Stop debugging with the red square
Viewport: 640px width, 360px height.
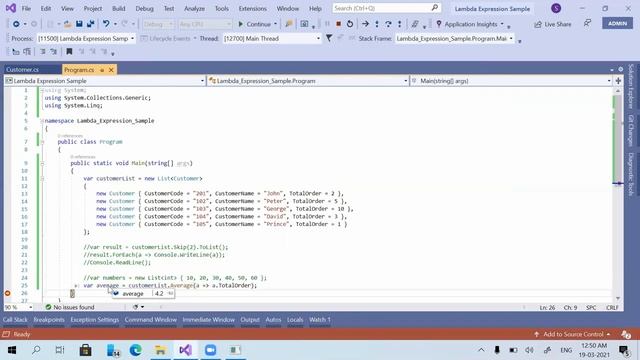(338, 24)
